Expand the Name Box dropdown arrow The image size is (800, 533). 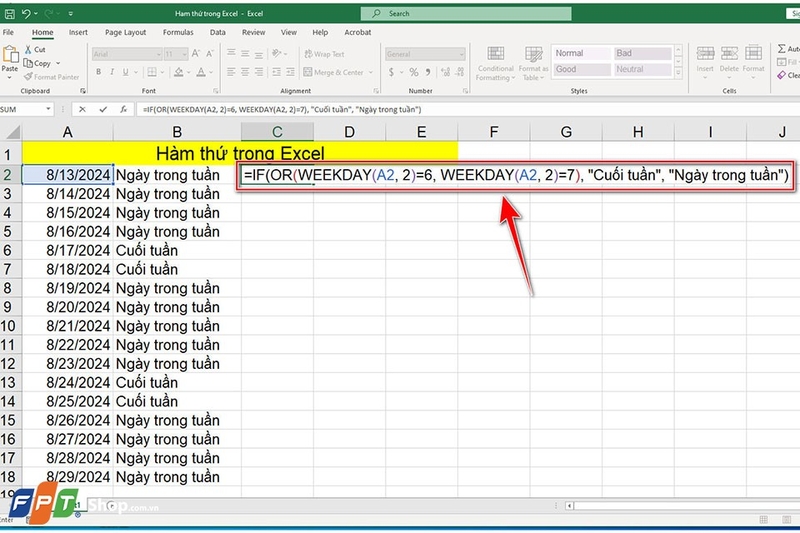point(48,109)
